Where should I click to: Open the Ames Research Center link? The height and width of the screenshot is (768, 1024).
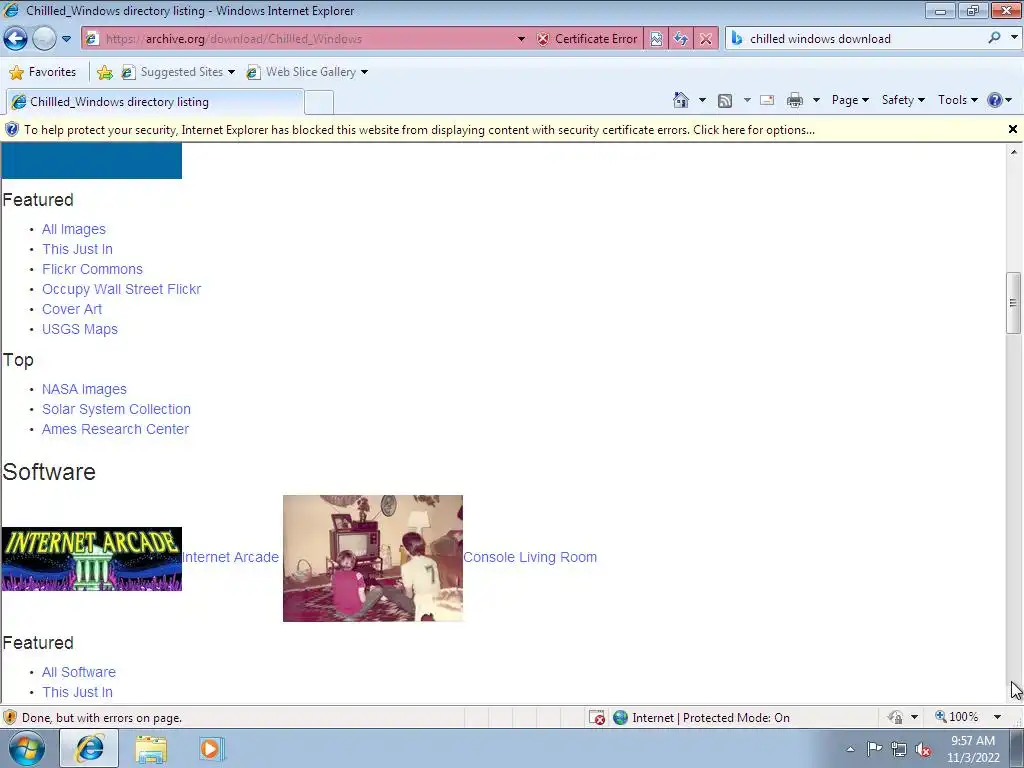(116, 429)
